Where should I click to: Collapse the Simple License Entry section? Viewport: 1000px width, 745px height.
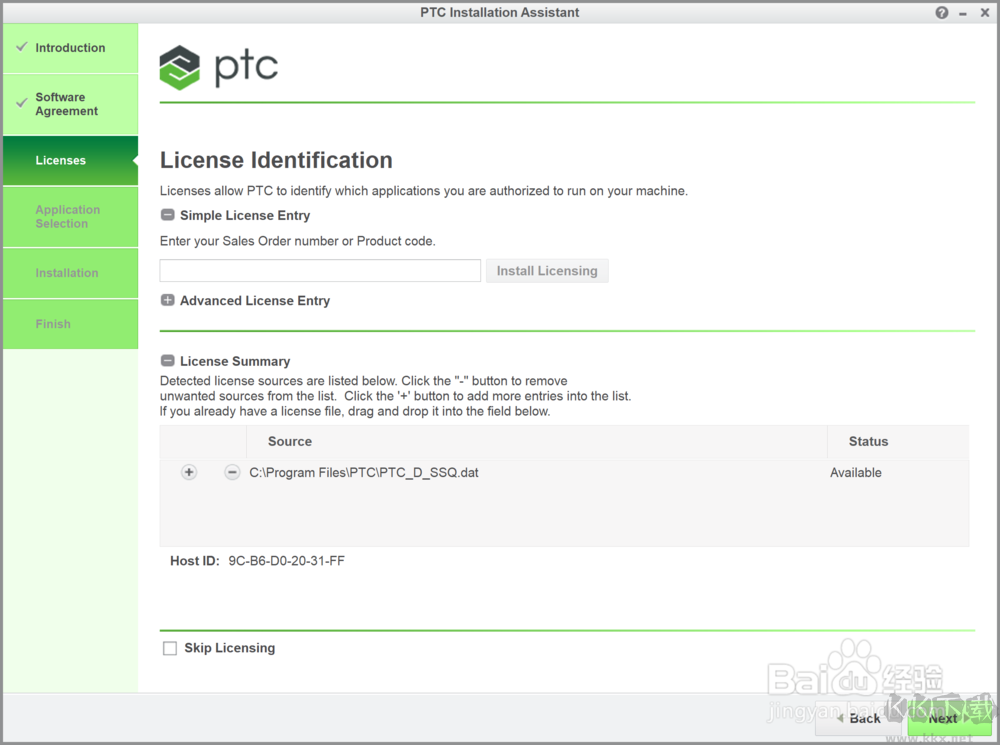[167, 215]
